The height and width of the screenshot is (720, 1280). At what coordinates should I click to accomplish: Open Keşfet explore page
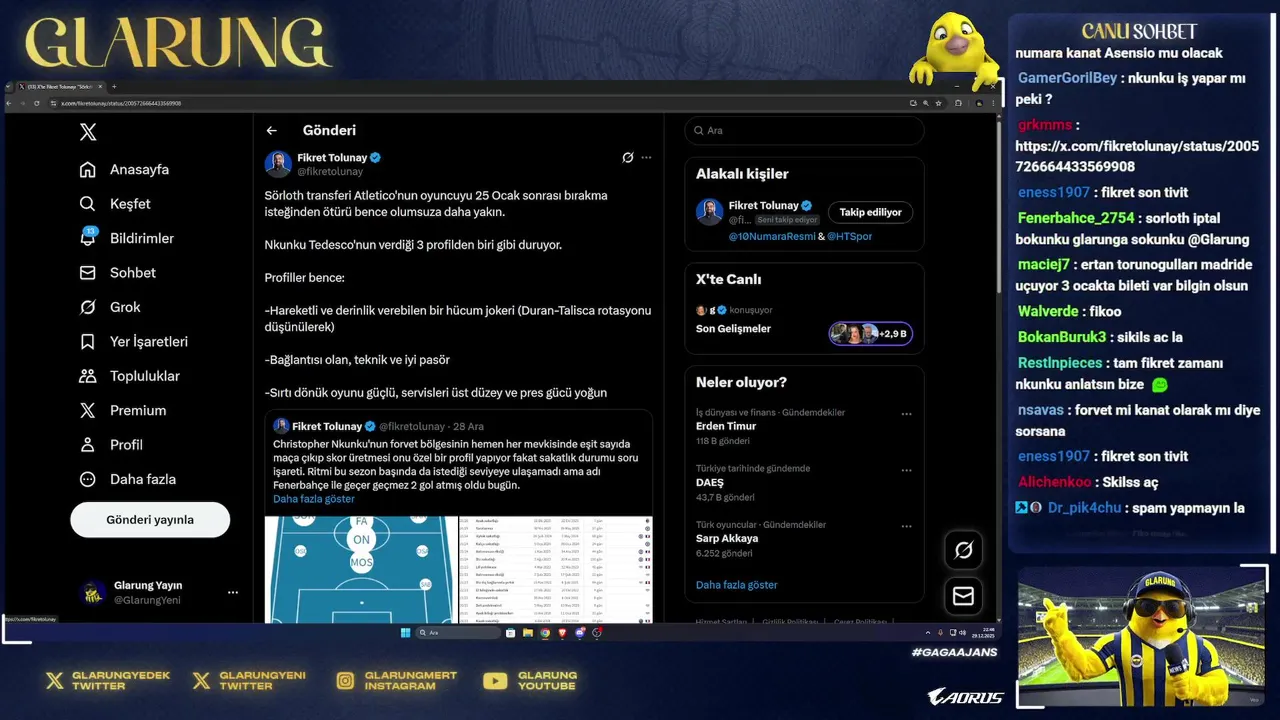tap(115, 204)
